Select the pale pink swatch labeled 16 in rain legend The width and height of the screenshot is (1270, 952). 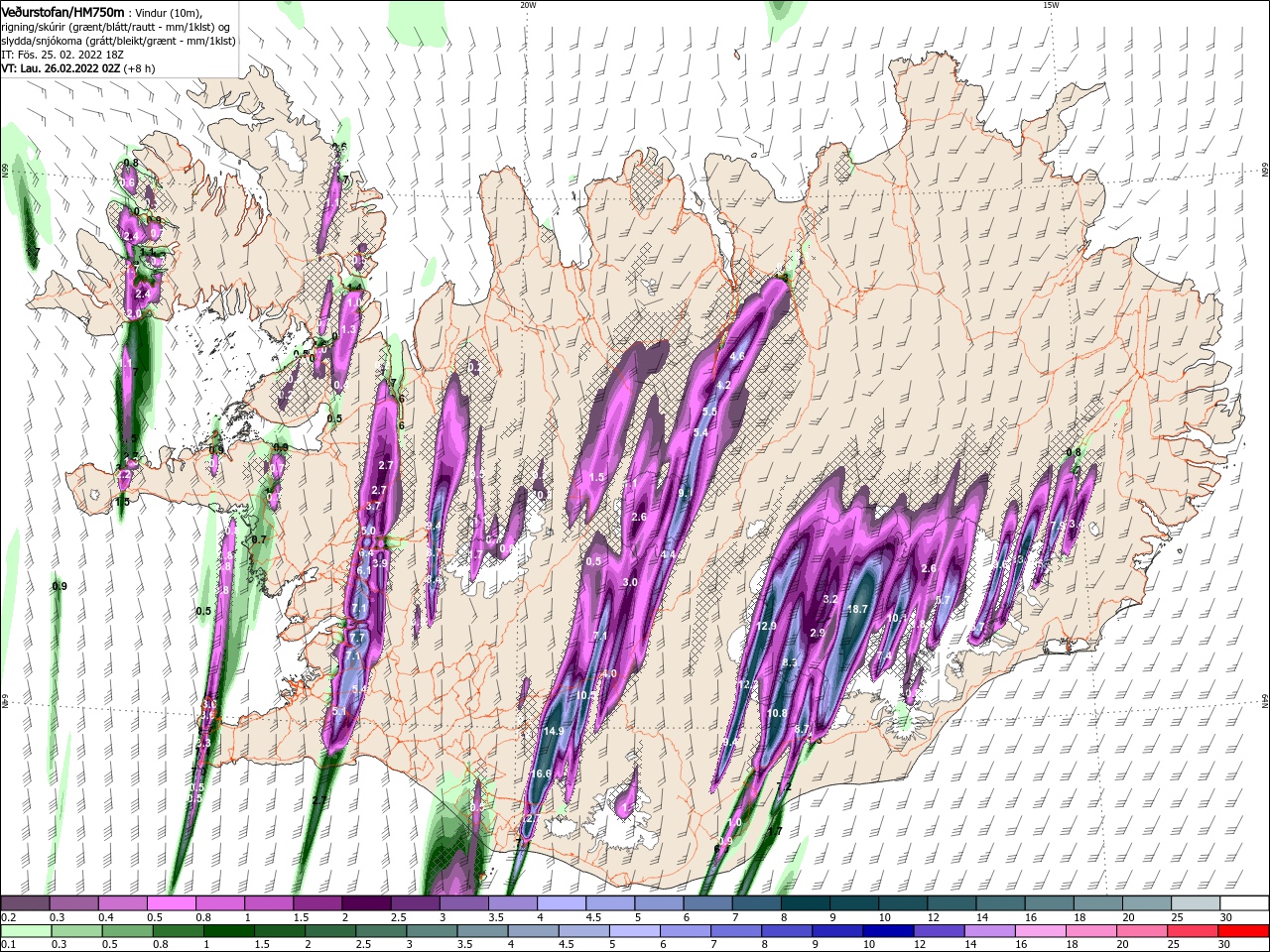point(1040,931)
